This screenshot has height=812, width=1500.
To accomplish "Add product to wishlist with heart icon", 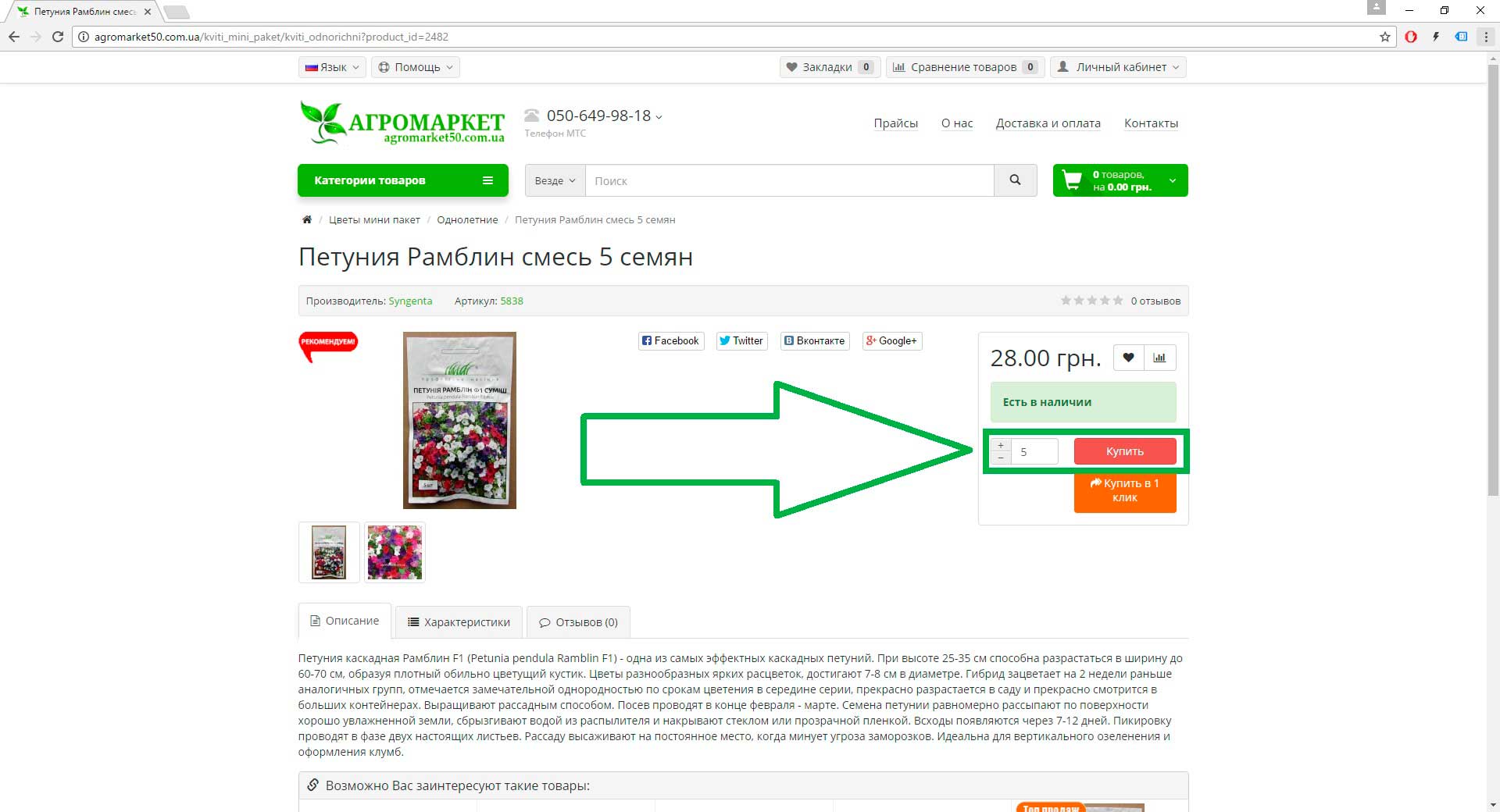I will point(1128,358).
